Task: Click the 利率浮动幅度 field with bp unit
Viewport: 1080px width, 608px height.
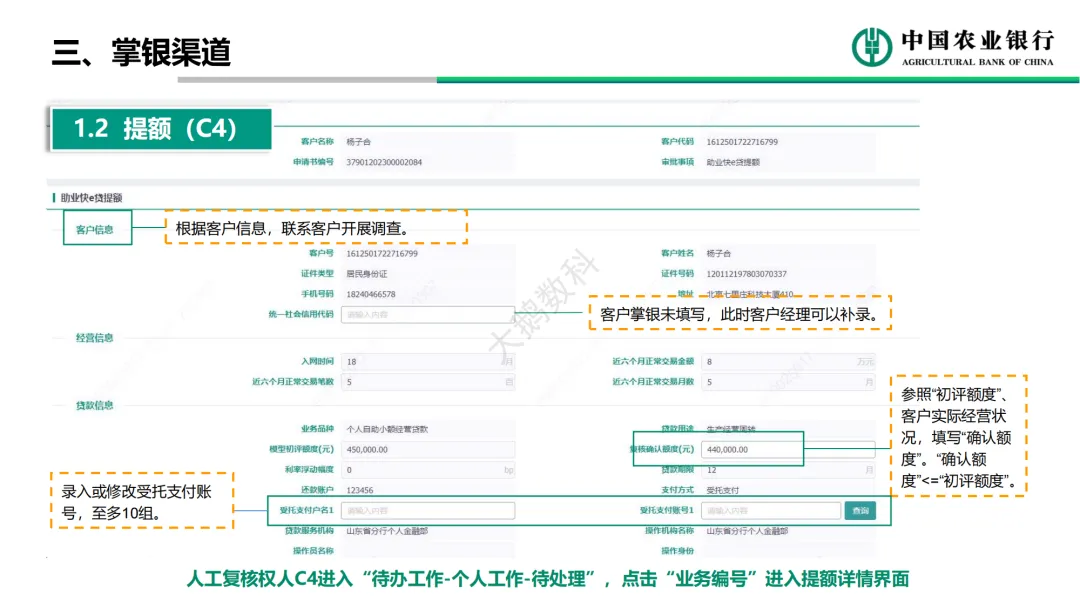Action: (x=427, y=470)
